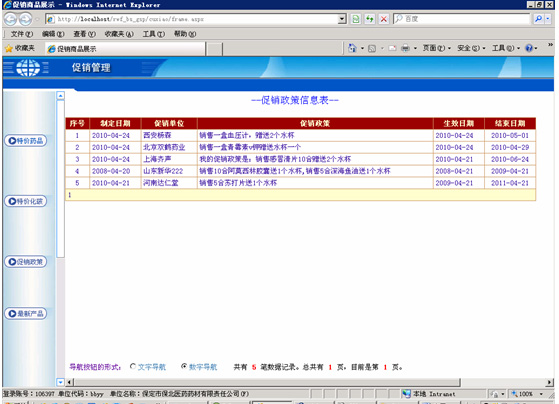559x404 pixels.
Task: Open the 收藏夹 menu in menu bar
Action: click(119, 34)
